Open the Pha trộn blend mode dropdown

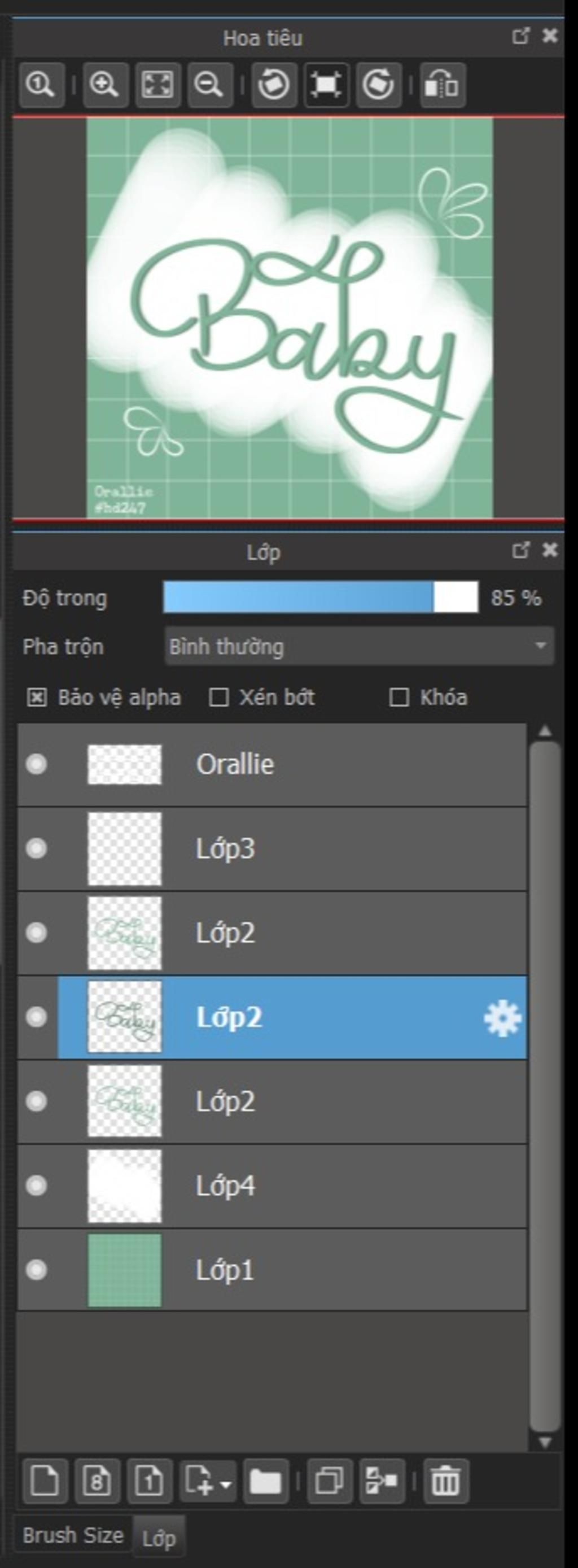(x=359, y=646)
